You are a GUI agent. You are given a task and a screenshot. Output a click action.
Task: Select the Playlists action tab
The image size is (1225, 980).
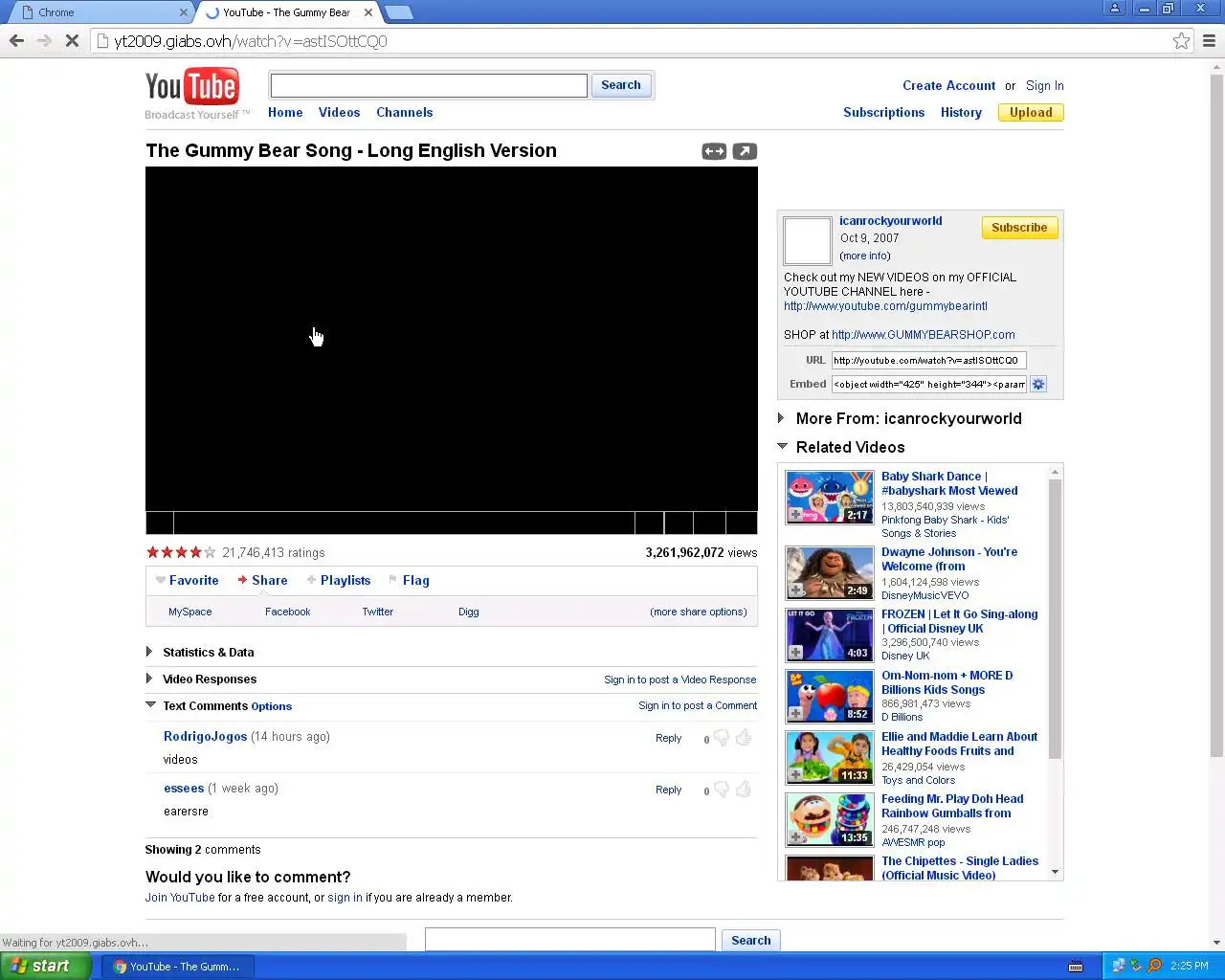pyautogui.click(x=339, y=580)
